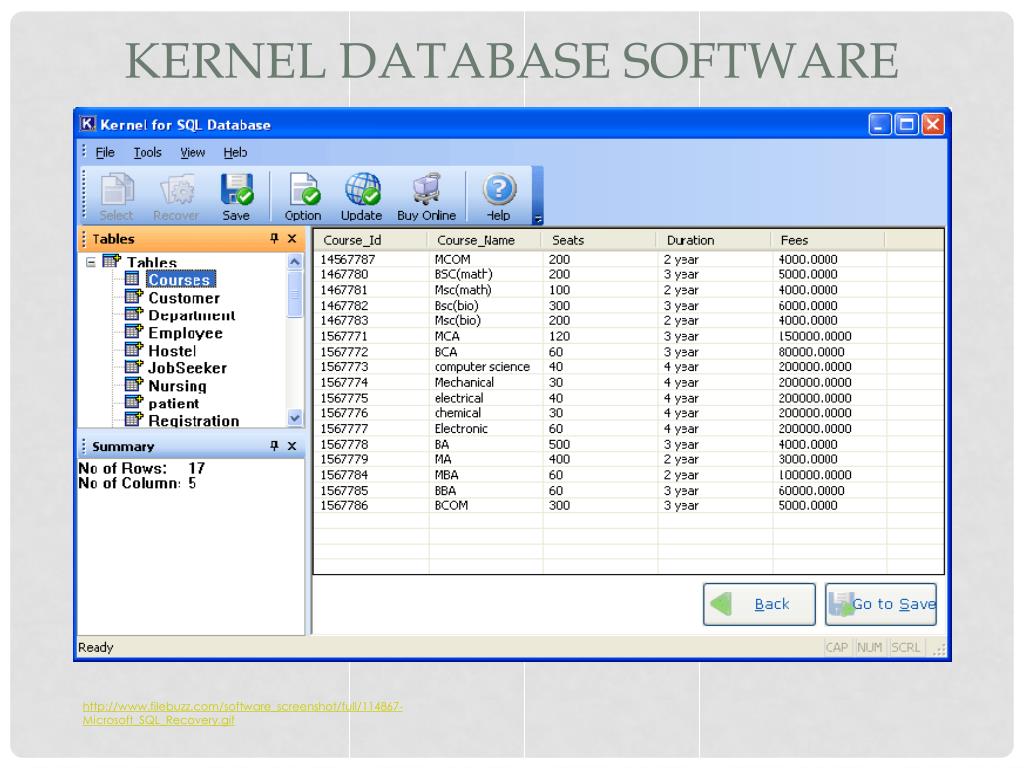The height and width of the screenshot is (768, 1024).
Task: Click the Update globe icon
Action: coord(362,189)
